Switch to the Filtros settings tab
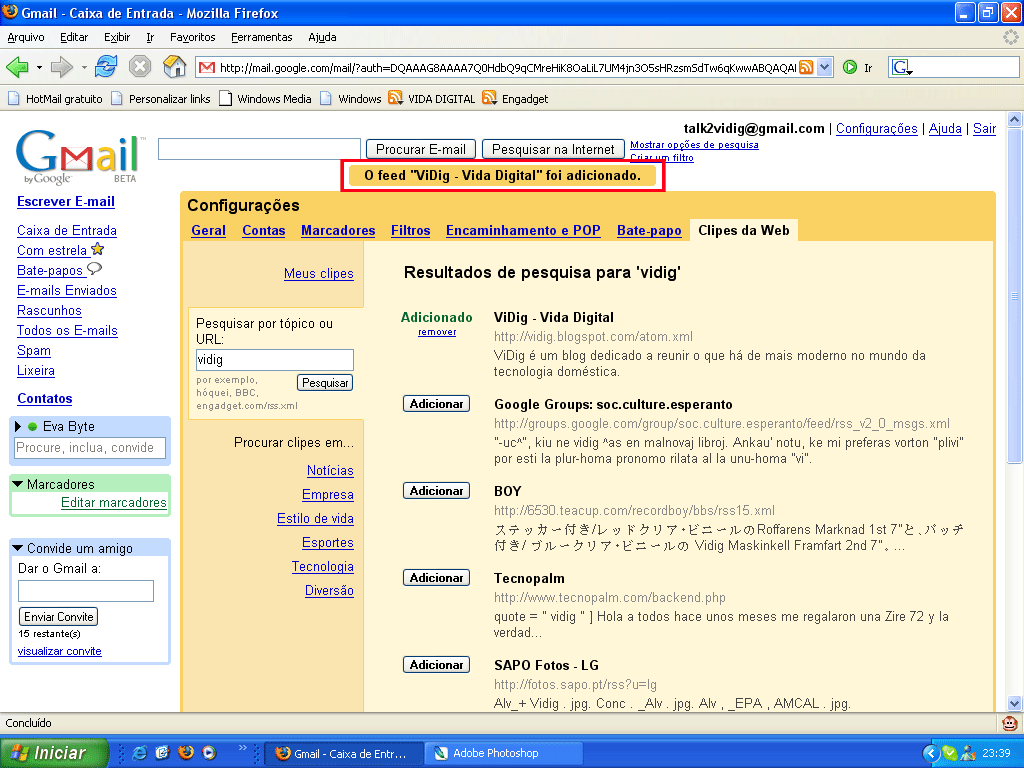1024x768 pixels. pos(410,231)
